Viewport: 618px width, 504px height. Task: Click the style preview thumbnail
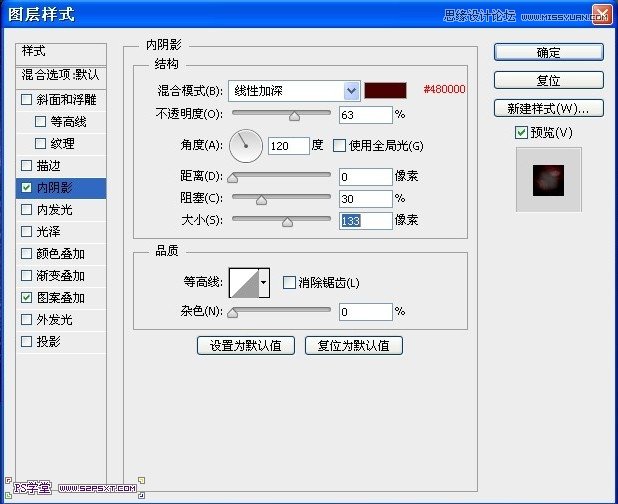(549, 180)
